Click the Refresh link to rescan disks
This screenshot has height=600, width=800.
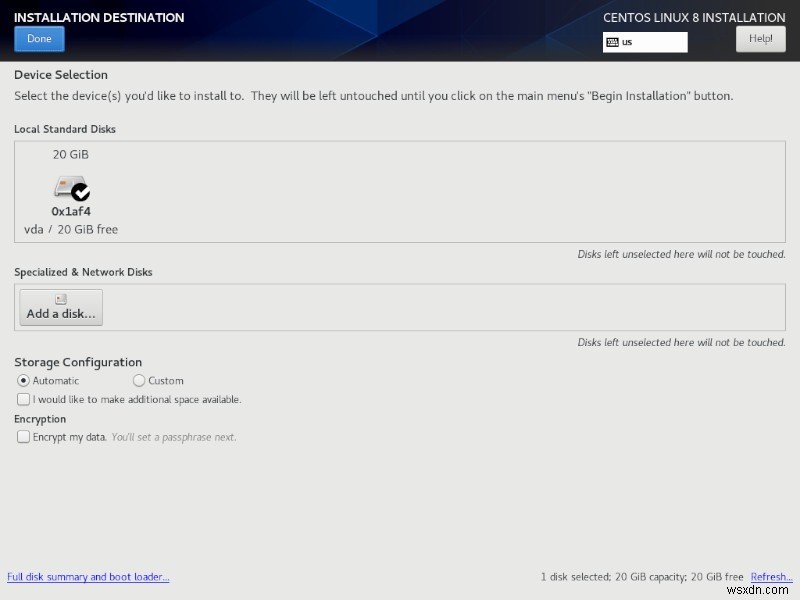click(x=771, y=577)
